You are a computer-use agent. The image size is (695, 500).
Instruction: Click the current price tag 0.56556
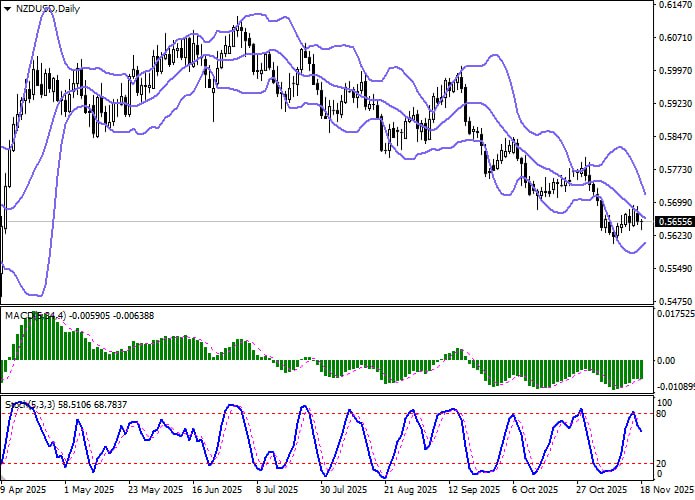tap(674, 221)
